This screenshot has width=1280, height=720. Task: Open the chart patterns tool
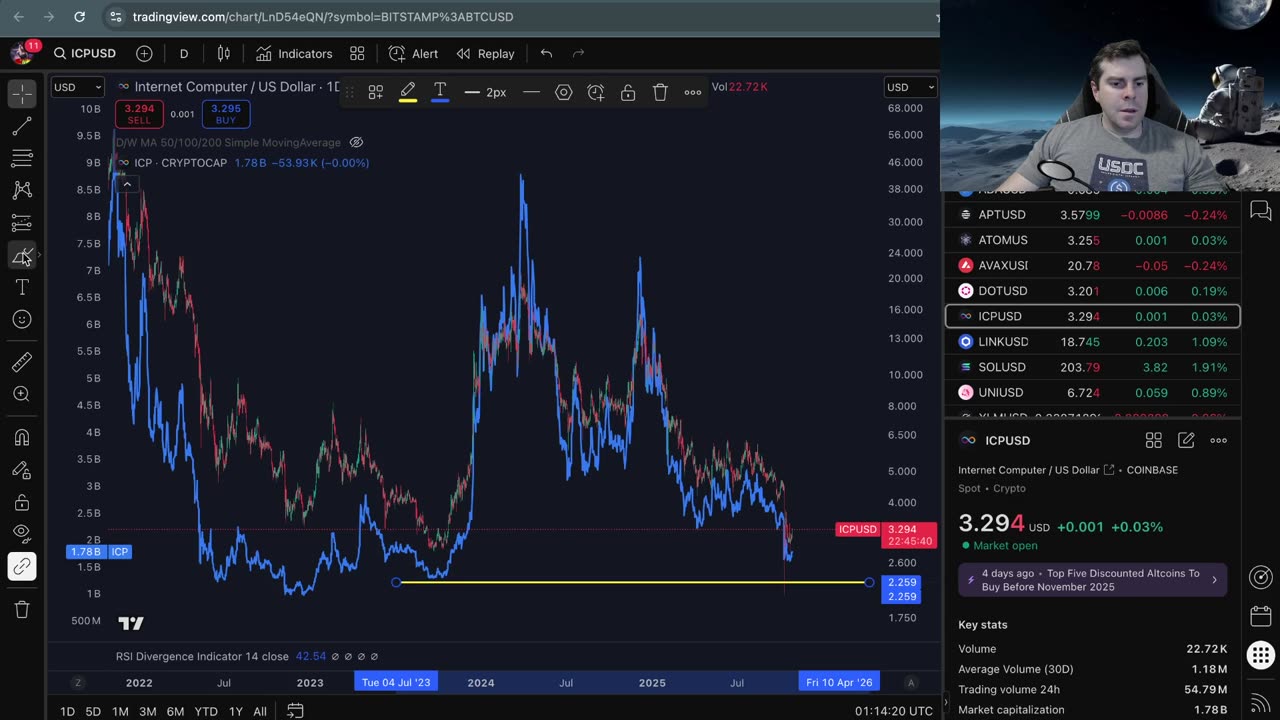tap(22, 190)
